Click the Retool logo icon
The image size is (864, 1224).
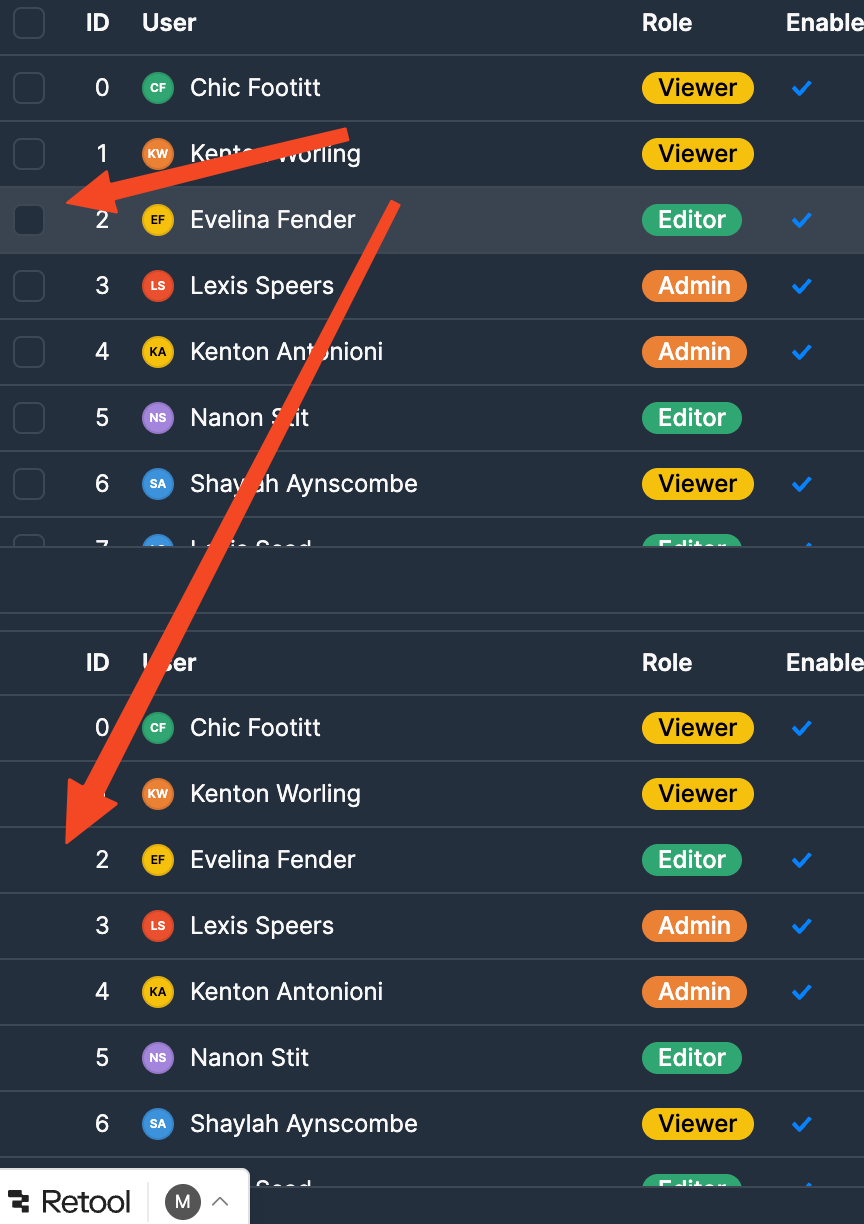(18, 1201)
